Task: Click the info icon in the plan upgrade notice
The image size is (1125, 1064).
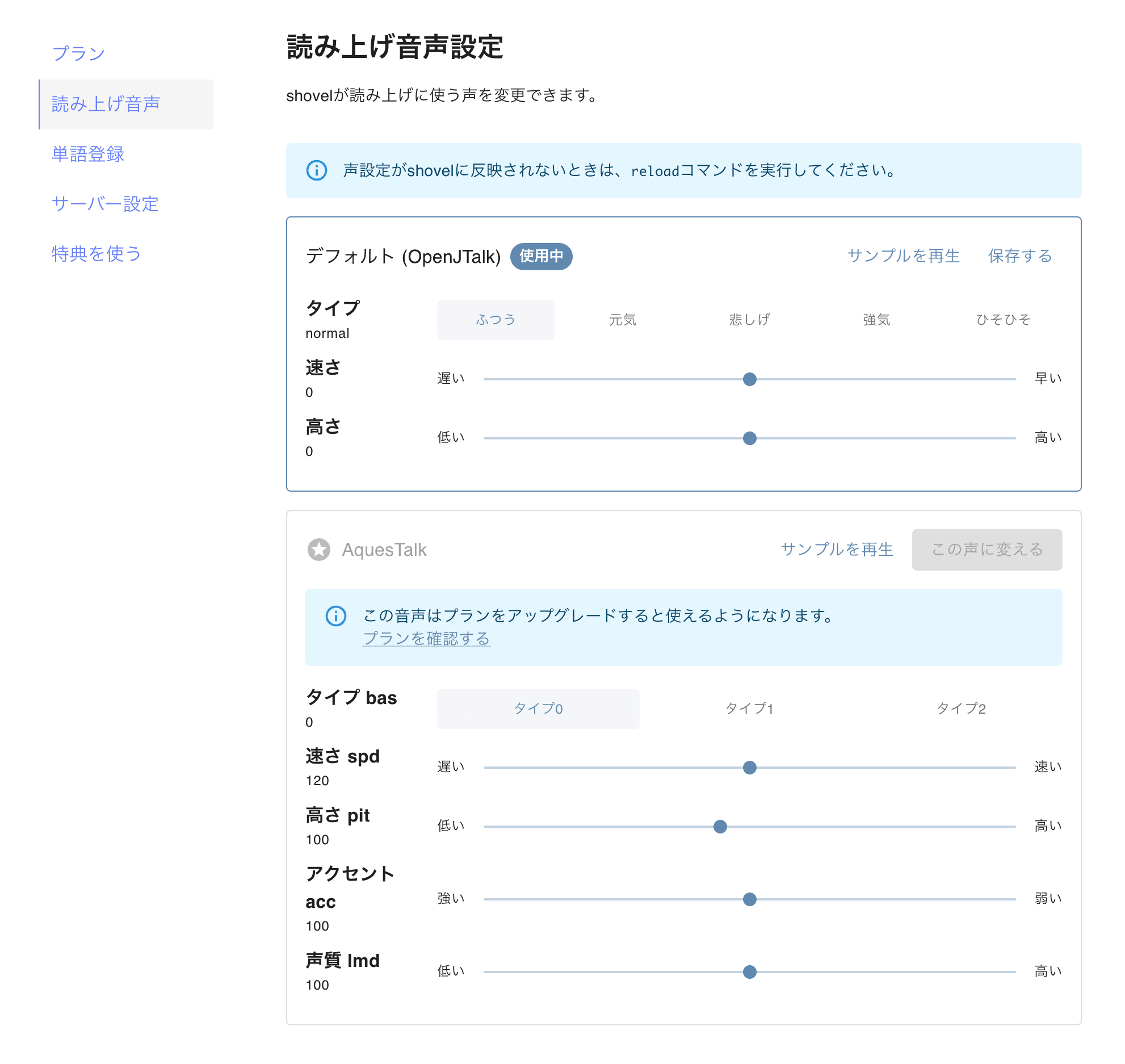Action: tap(336, 616)
